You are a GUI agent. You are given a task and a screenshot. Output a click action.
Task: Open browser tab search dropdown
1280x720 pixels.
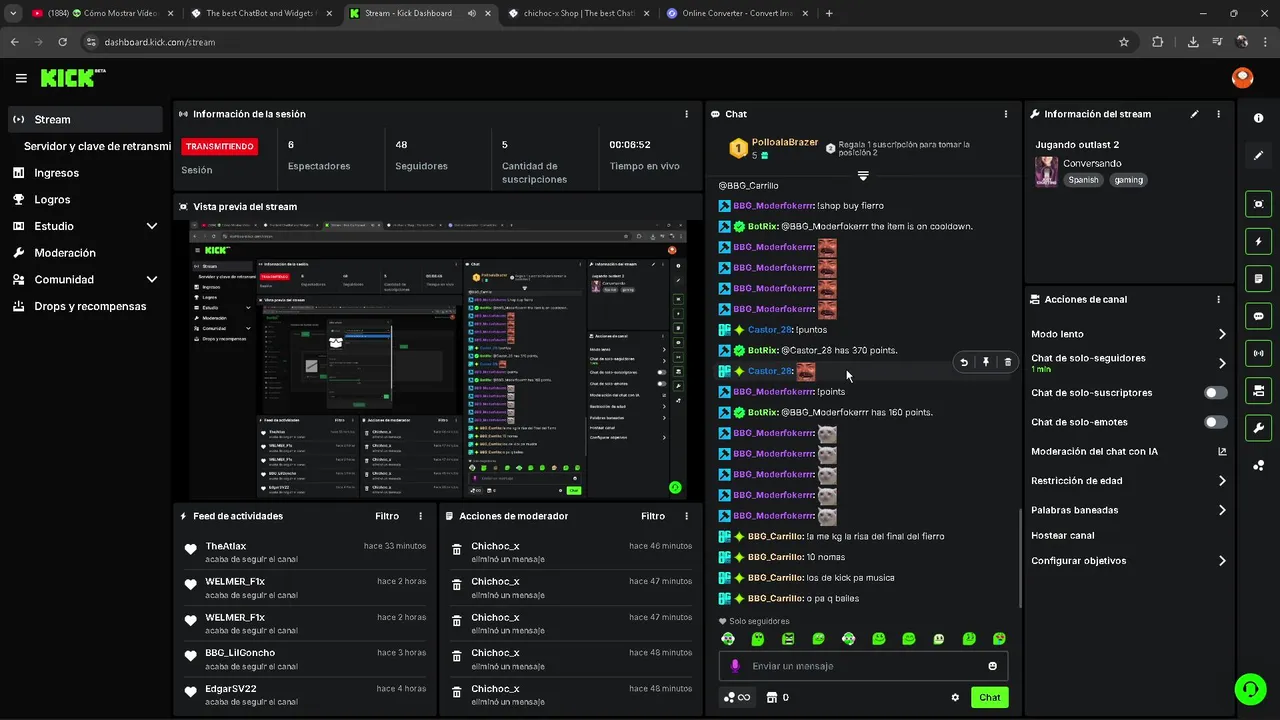[x=13, y=13]
